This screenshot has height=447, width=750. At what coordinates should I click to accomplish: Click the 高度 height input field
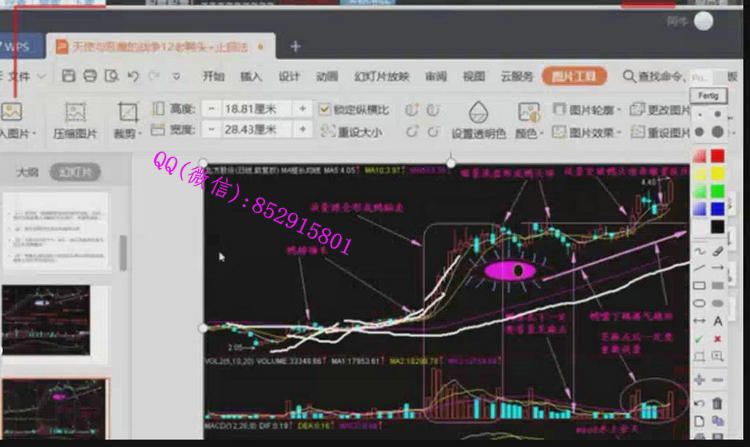255,108
